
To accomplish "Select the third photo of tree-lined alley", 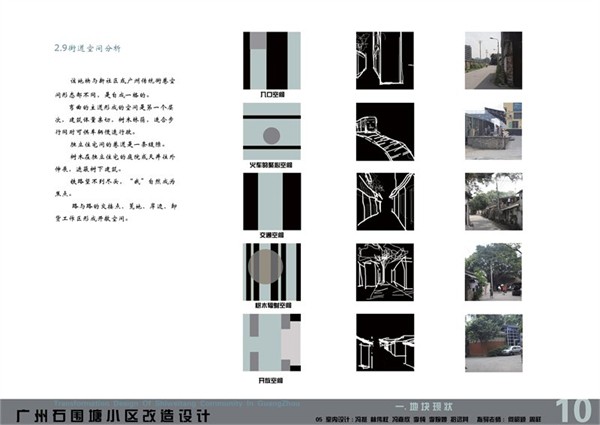I will (493, 202).
